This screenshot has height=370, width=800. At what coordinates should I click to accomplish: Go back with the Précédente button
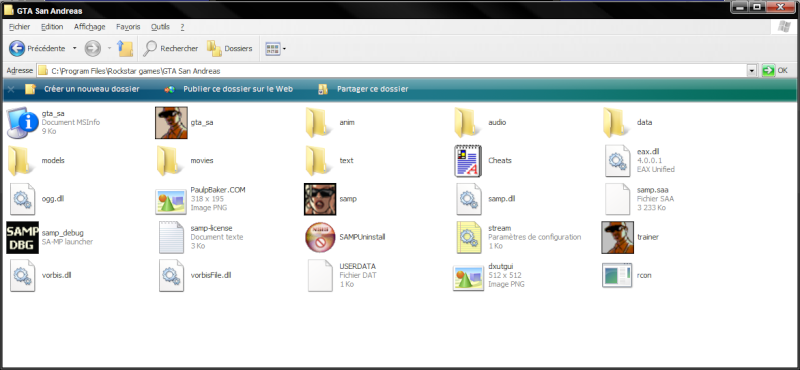(37, 48)
